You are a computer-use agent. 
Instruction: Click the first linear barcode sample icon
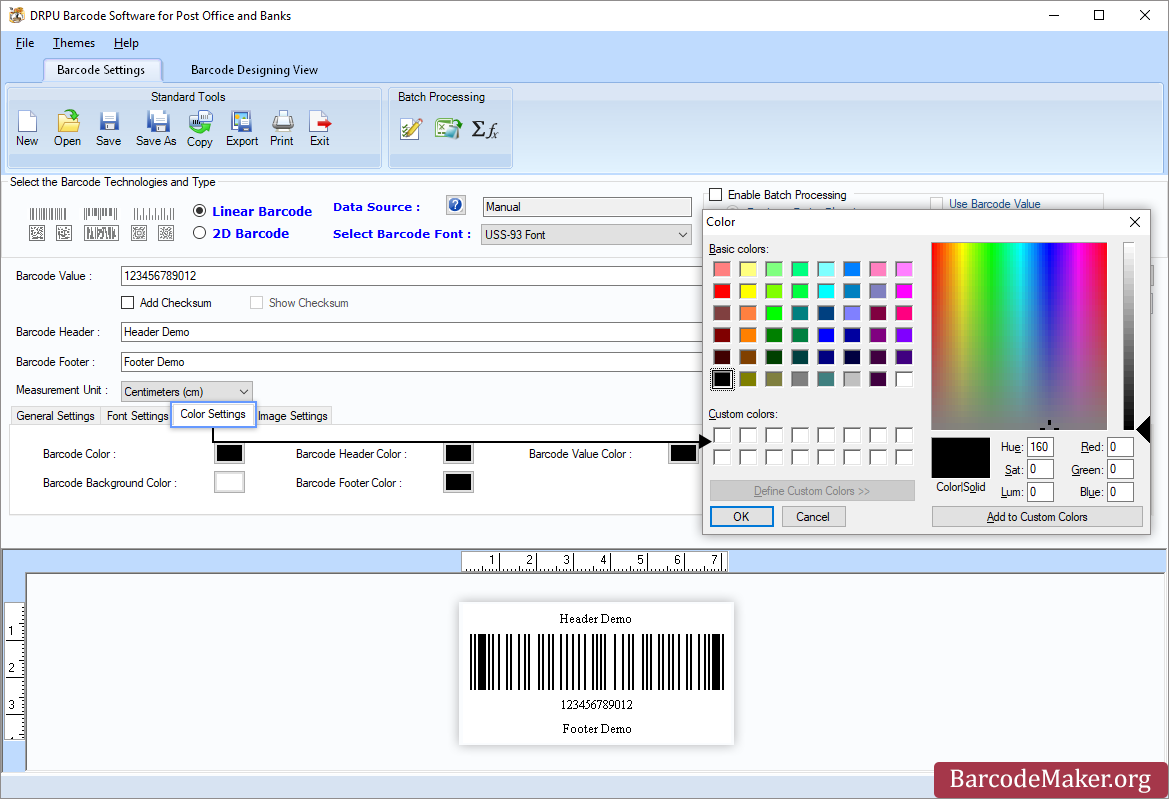point(48,214)
